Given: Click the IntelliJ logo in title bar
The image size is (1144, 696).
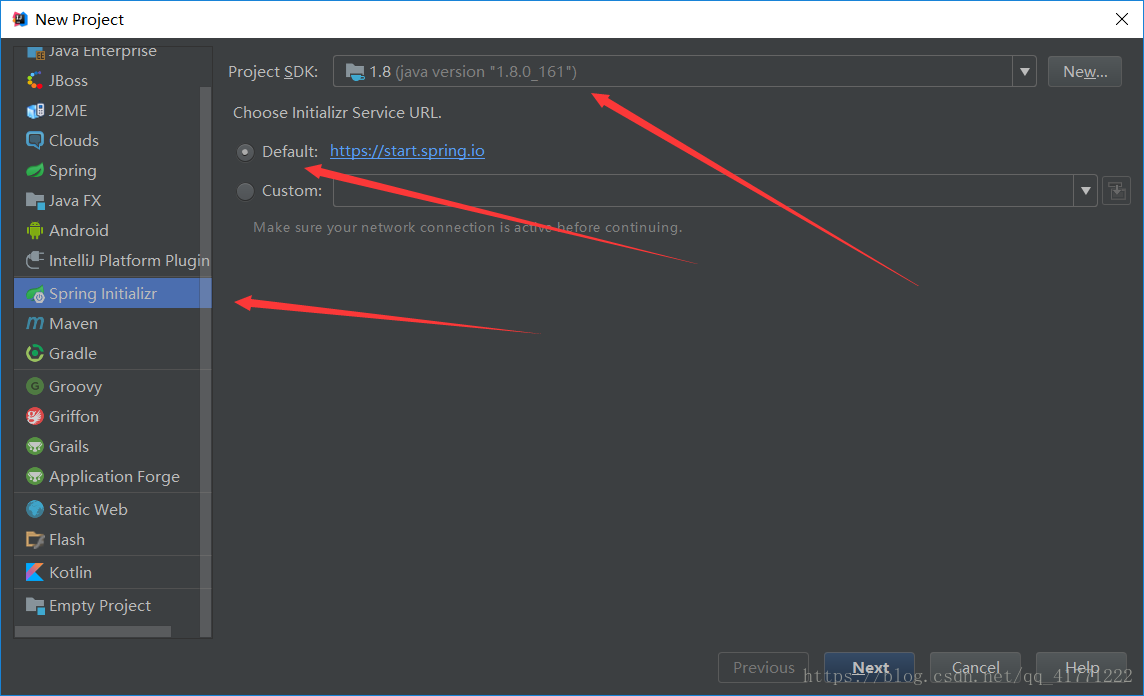Looking at the screenshot, I should click(20, 19).
